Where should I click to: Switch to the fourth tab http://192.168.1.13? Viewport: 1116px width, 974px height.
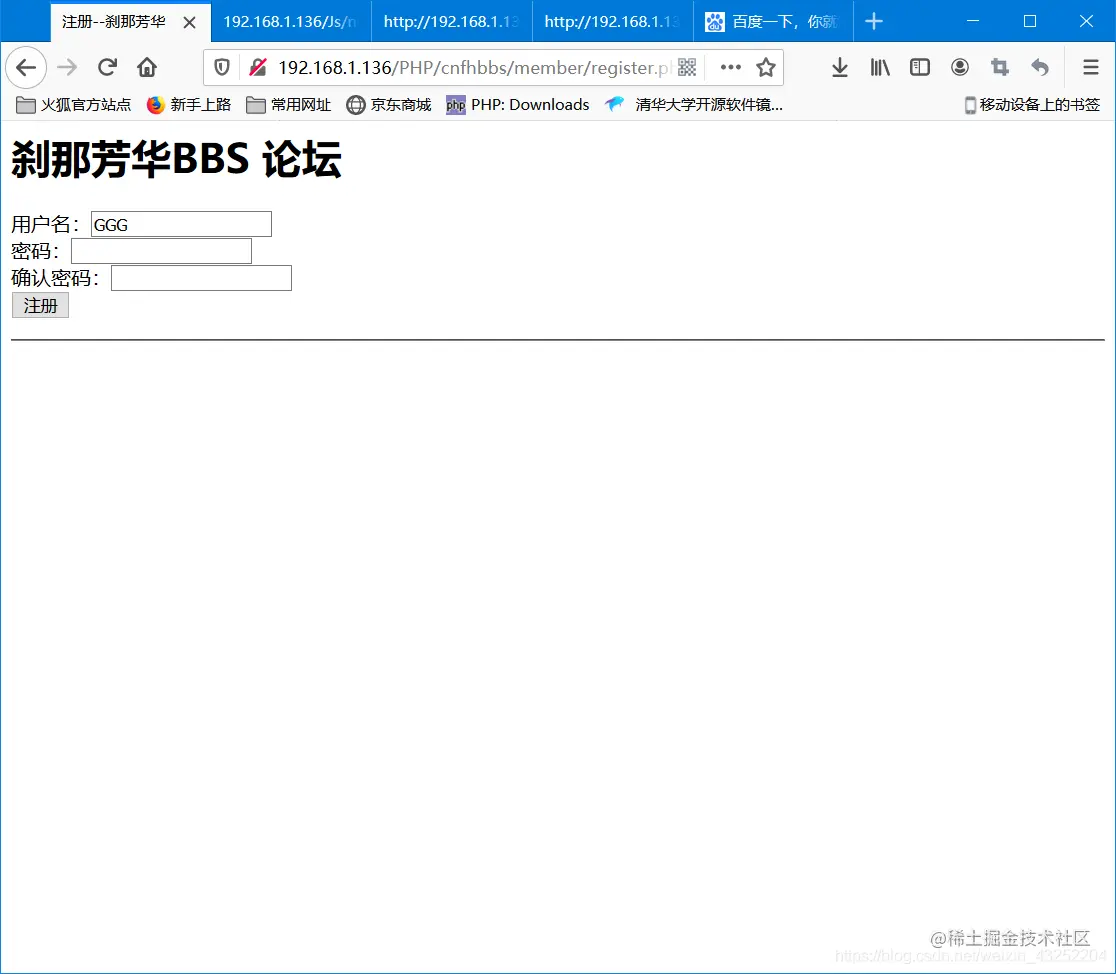[613, 22]
